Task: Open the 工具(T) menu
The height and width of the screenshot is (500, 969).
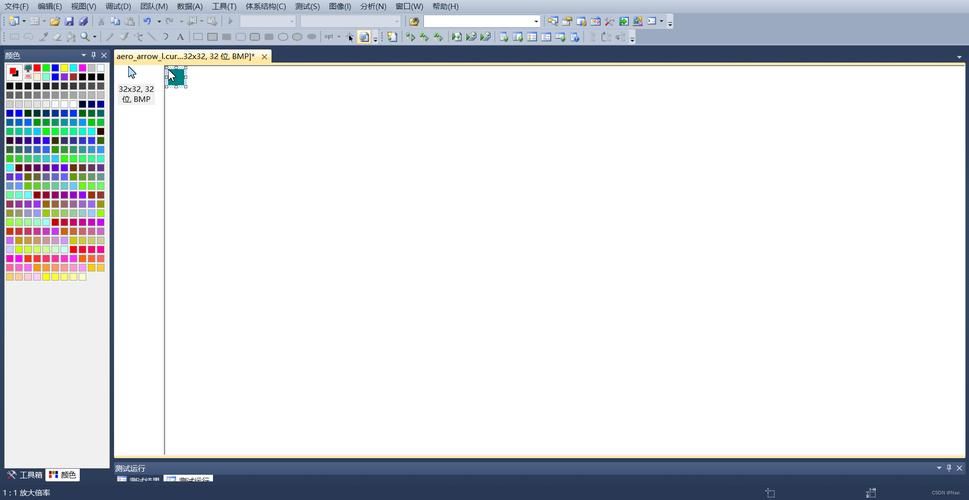Action: [224, 6]
